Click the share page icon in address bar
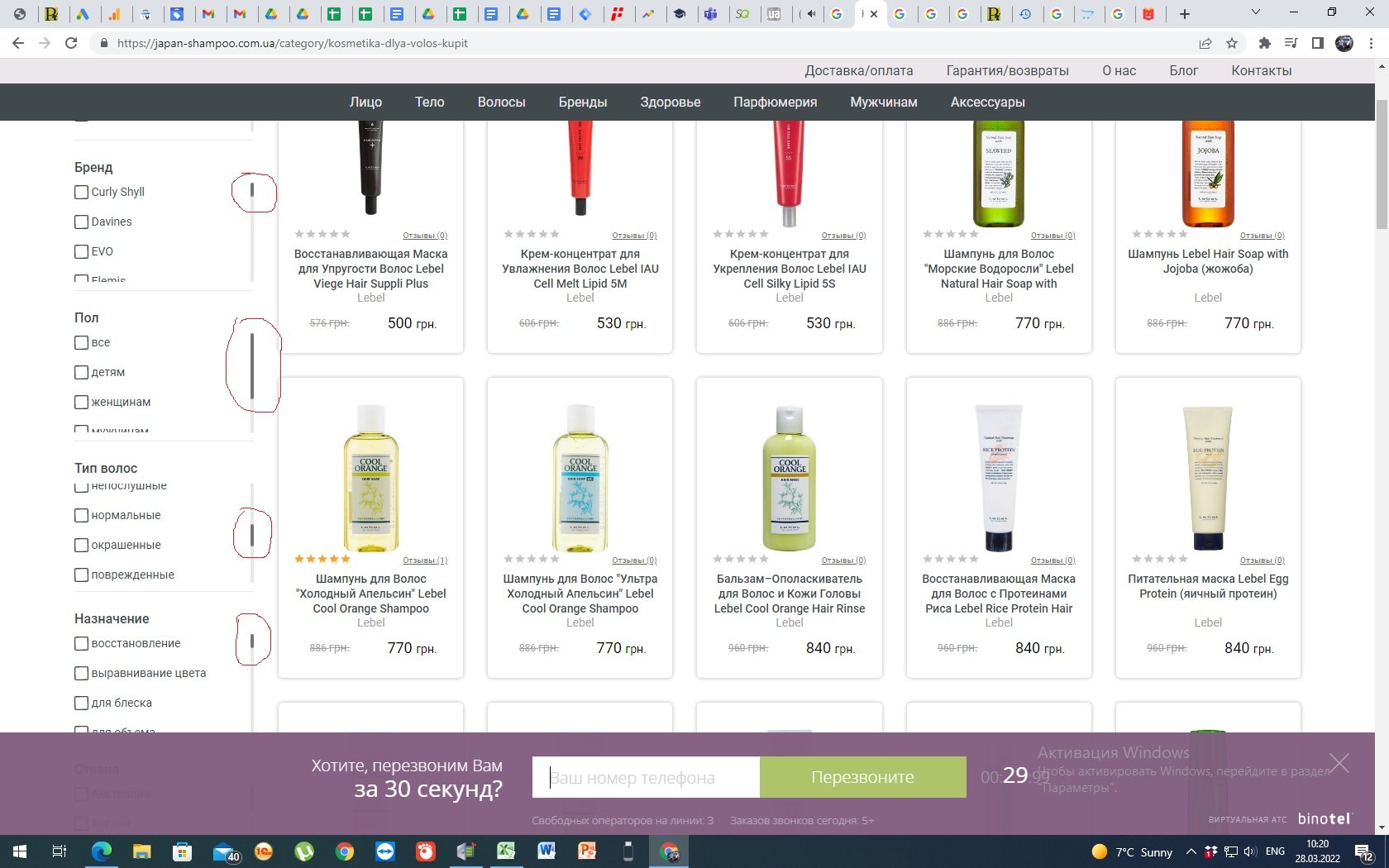 [1205, 43]
